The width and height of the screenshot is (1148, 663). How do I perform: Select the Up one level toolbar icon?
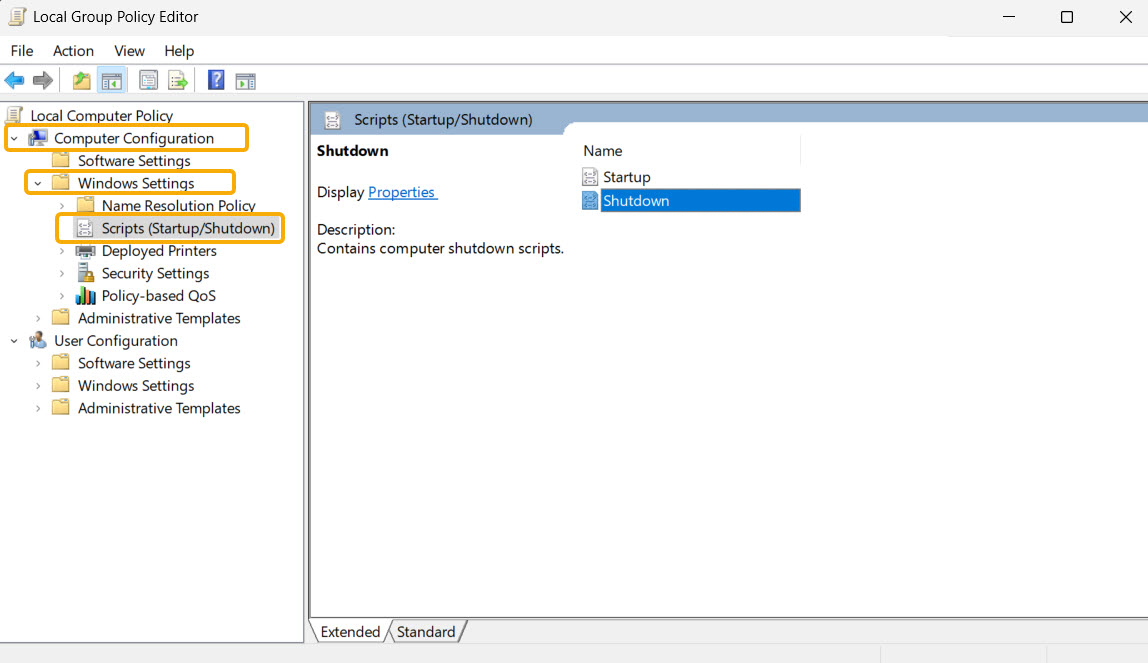80,80
